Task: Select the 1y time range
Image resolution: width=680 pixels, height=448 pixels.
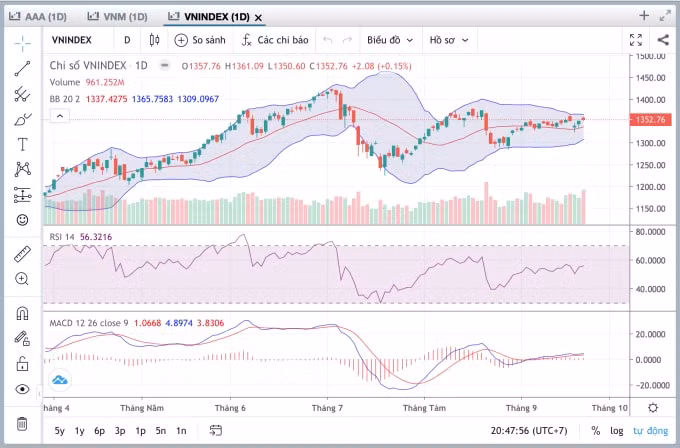Action: pyautogui.click(x=79, y=431)
